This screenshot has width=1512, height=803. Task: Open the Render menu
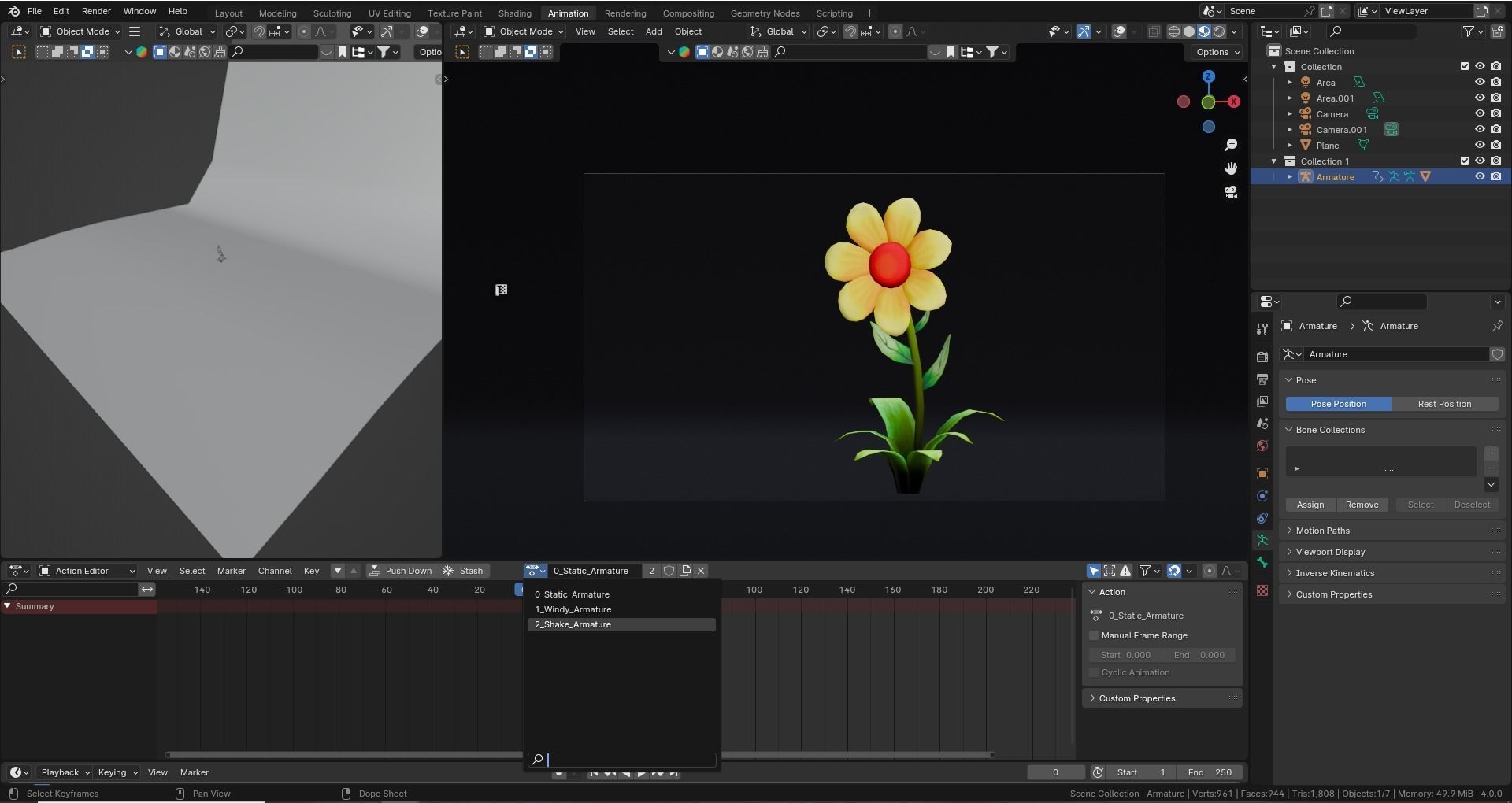(96, 11)
